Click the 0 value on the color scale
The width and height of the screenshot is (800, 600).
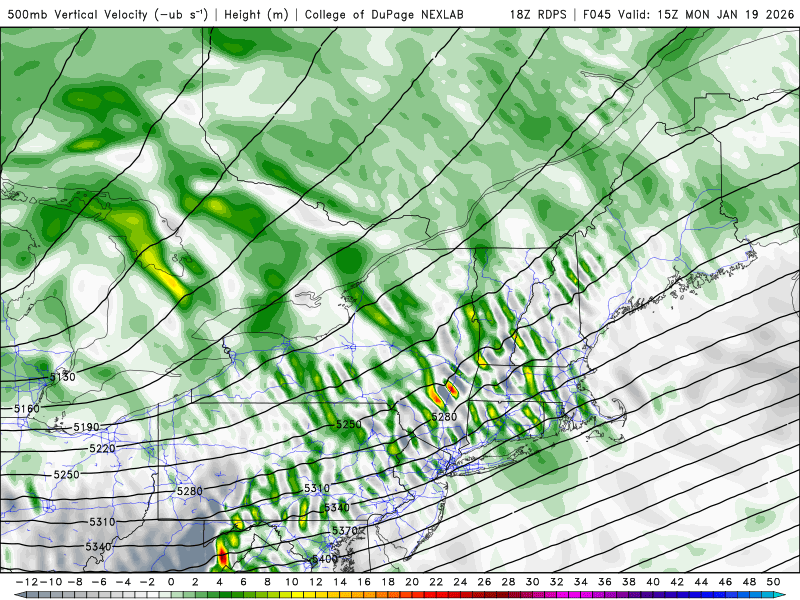pos(171,582)
